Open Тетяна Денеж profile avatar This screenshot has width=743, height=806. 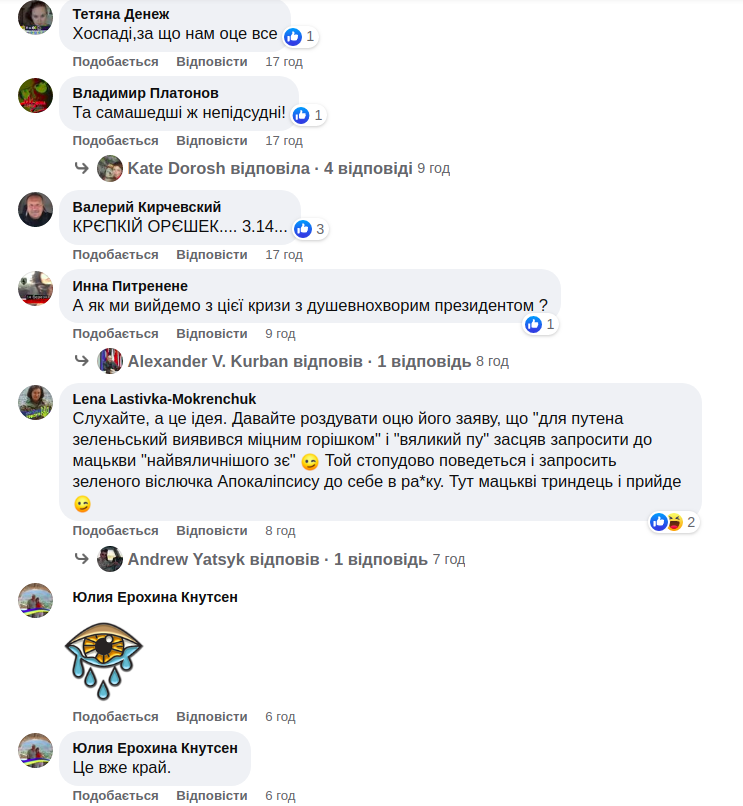(35, 17)
